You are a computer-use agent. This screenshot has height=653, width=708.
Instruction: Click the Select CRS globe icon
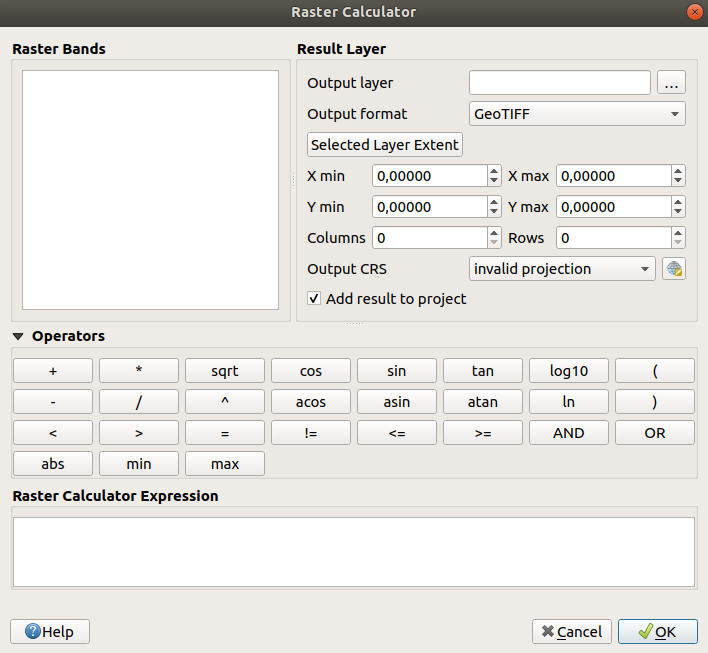tap(673, 269)
